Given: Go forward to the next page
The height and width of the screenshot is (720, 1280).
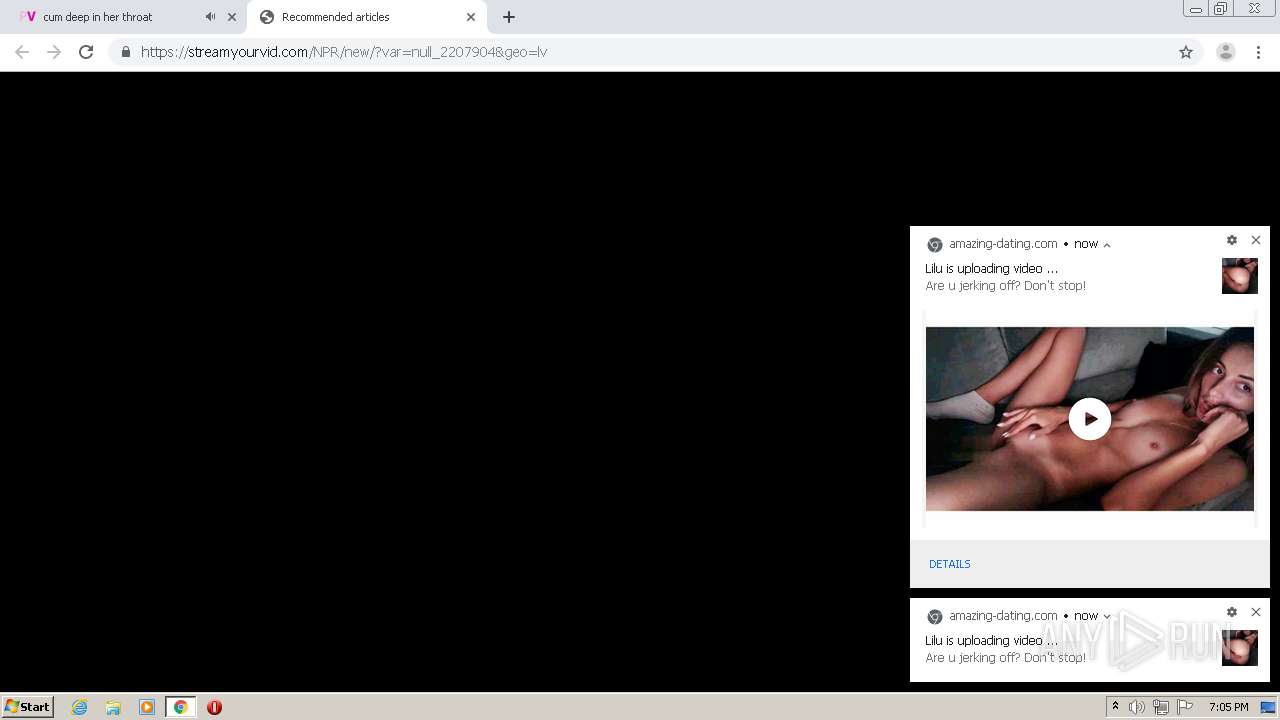Looking at the screenshot, I should [x=54, y=52].
